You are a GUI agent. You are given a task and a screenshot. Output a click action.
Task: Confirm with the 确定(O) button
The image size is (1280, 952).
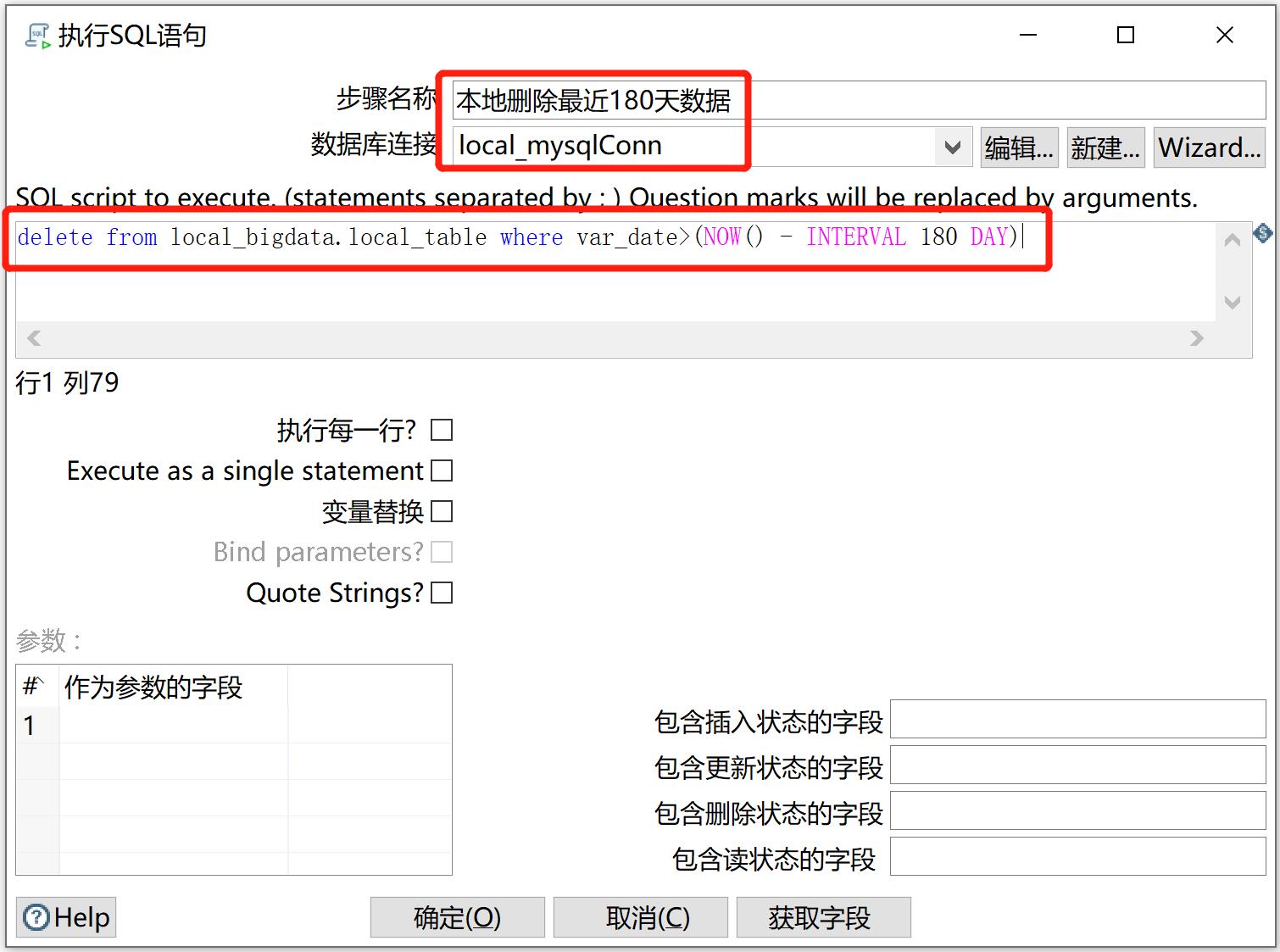458,917
